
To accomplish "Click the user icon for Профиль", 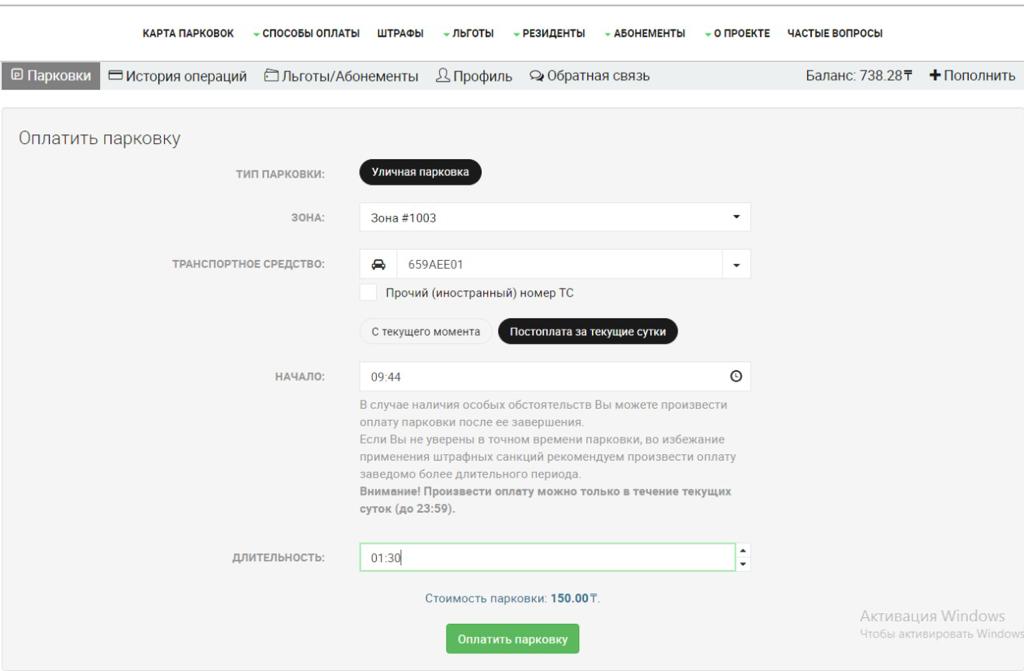I will (x=443, y=75).
